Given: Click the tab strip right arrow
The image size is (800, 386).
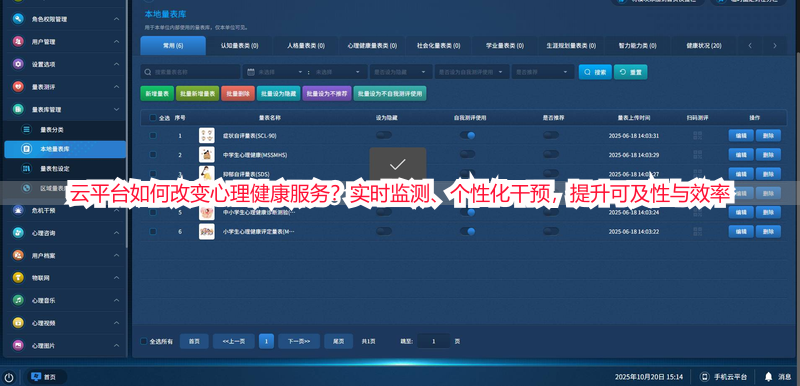Looking at the screenshot, I should click(774, 45).
